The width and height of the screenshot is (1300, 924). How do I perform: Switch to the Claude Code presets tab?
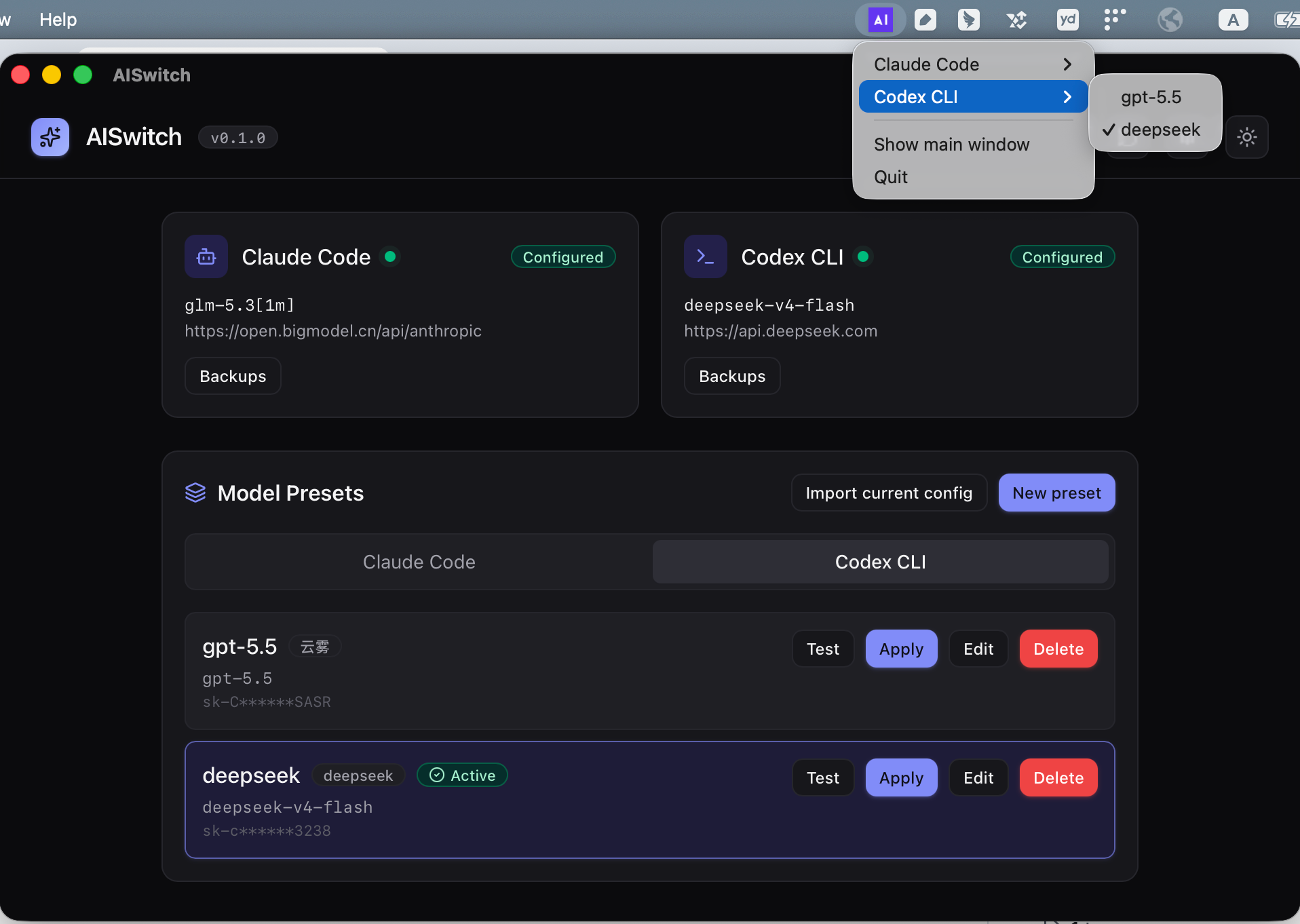(x=419, y=562)
